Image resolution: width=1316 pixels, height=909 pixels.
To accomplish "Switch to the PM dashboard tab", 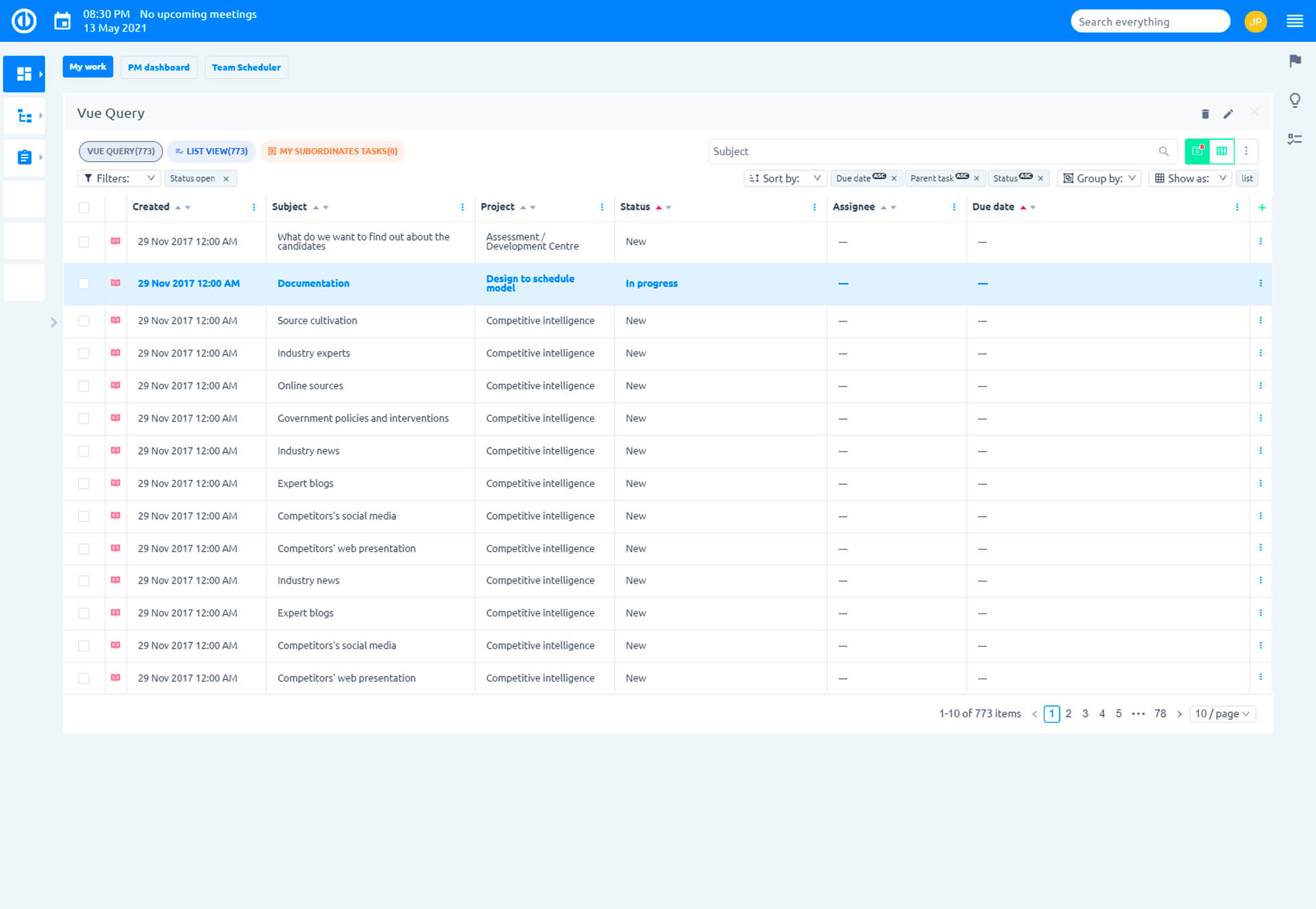I will [x=158, y=67].
